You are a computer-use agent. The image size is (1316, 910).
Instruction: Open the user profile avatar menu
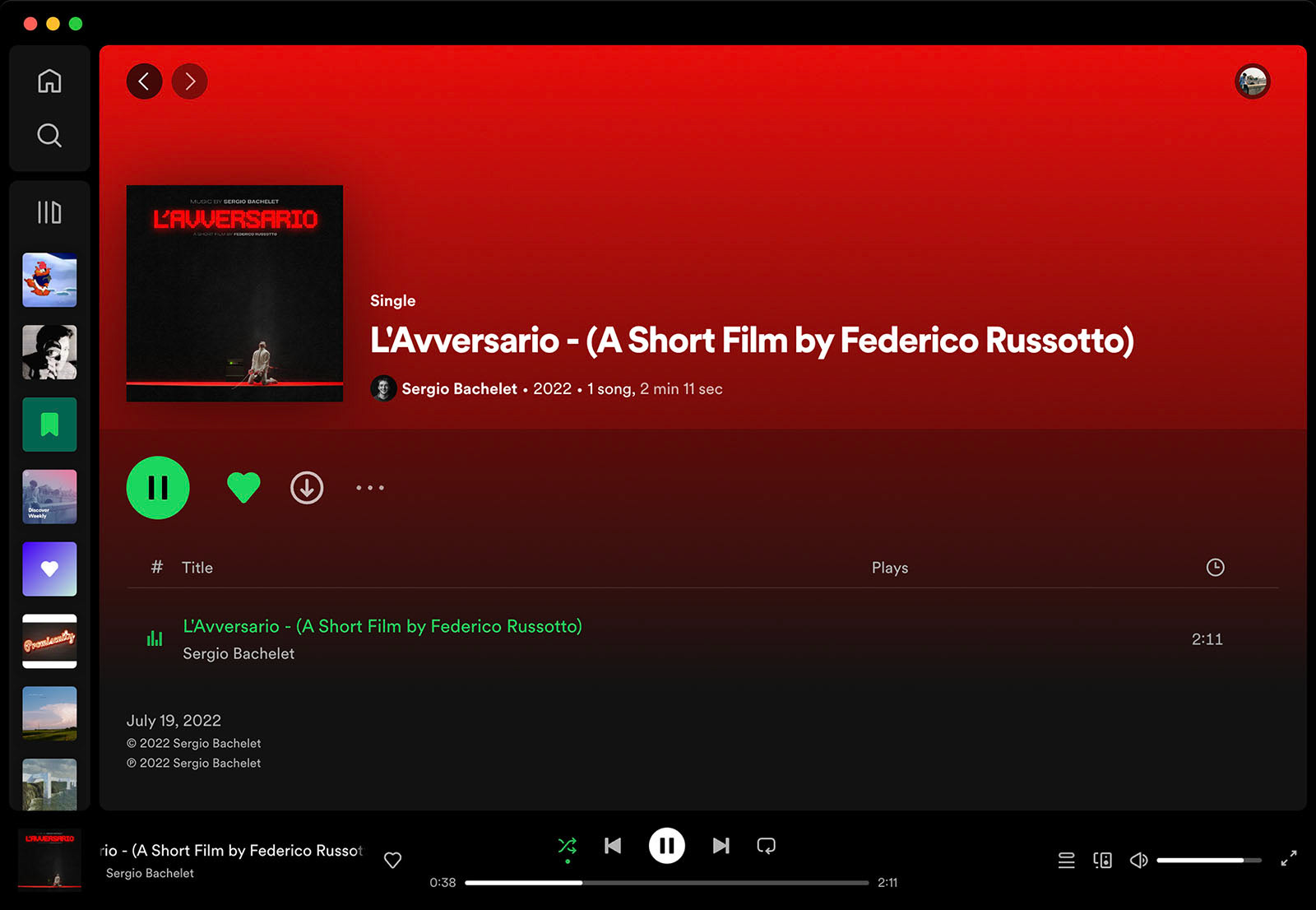point(1253,81)
